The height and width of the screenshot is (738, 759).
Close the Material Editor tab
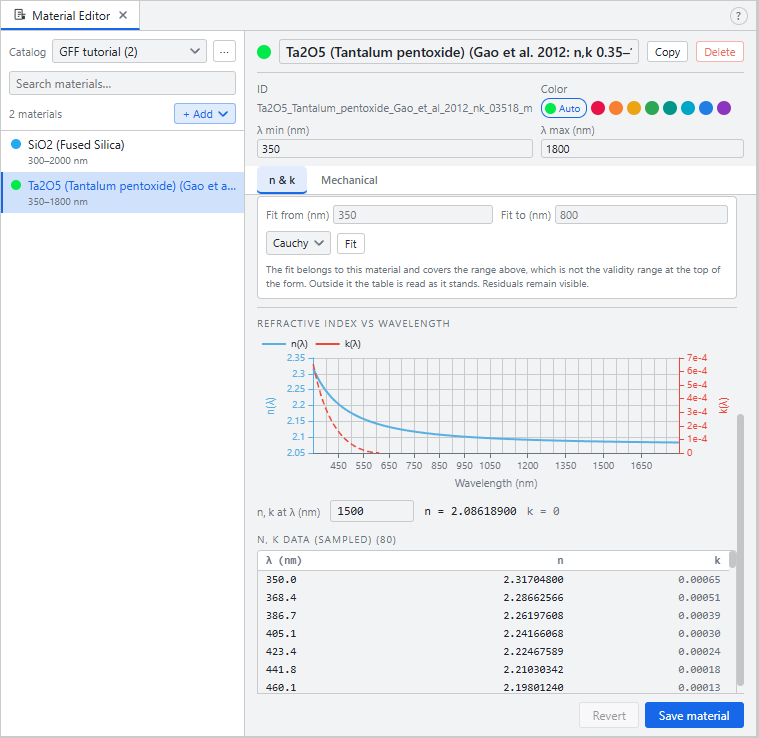pos(123,15)
